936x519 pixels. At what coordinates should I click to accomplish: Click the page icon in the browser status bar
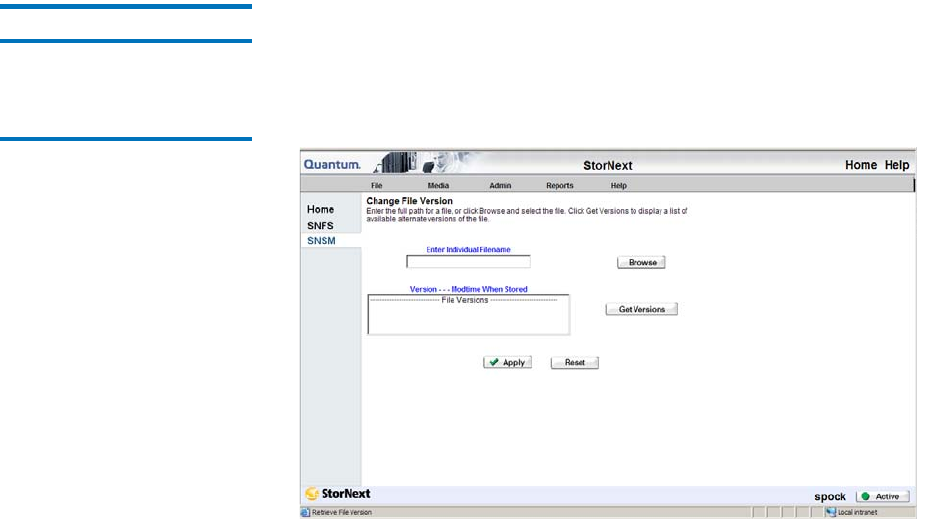[306, 512]
